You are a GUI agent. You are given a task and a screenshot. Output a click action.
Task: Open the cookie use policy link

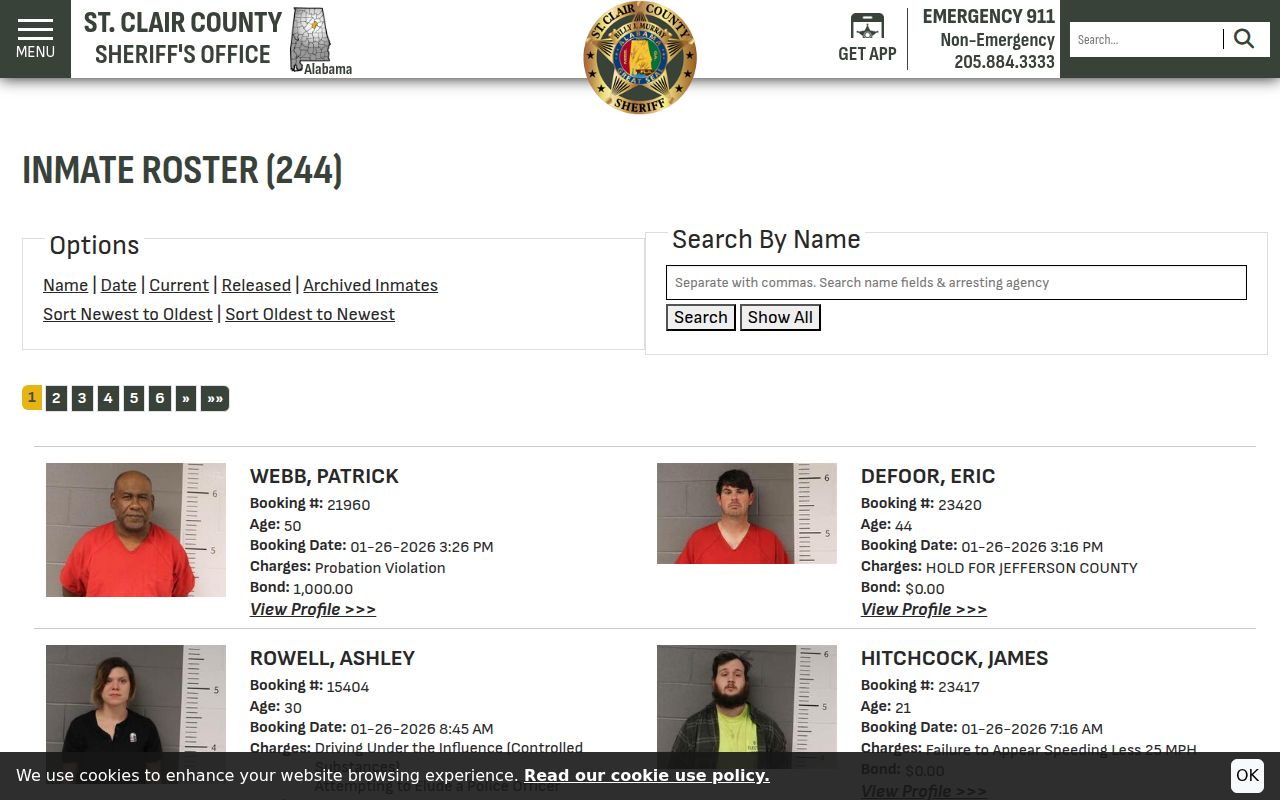pos(647,776)
